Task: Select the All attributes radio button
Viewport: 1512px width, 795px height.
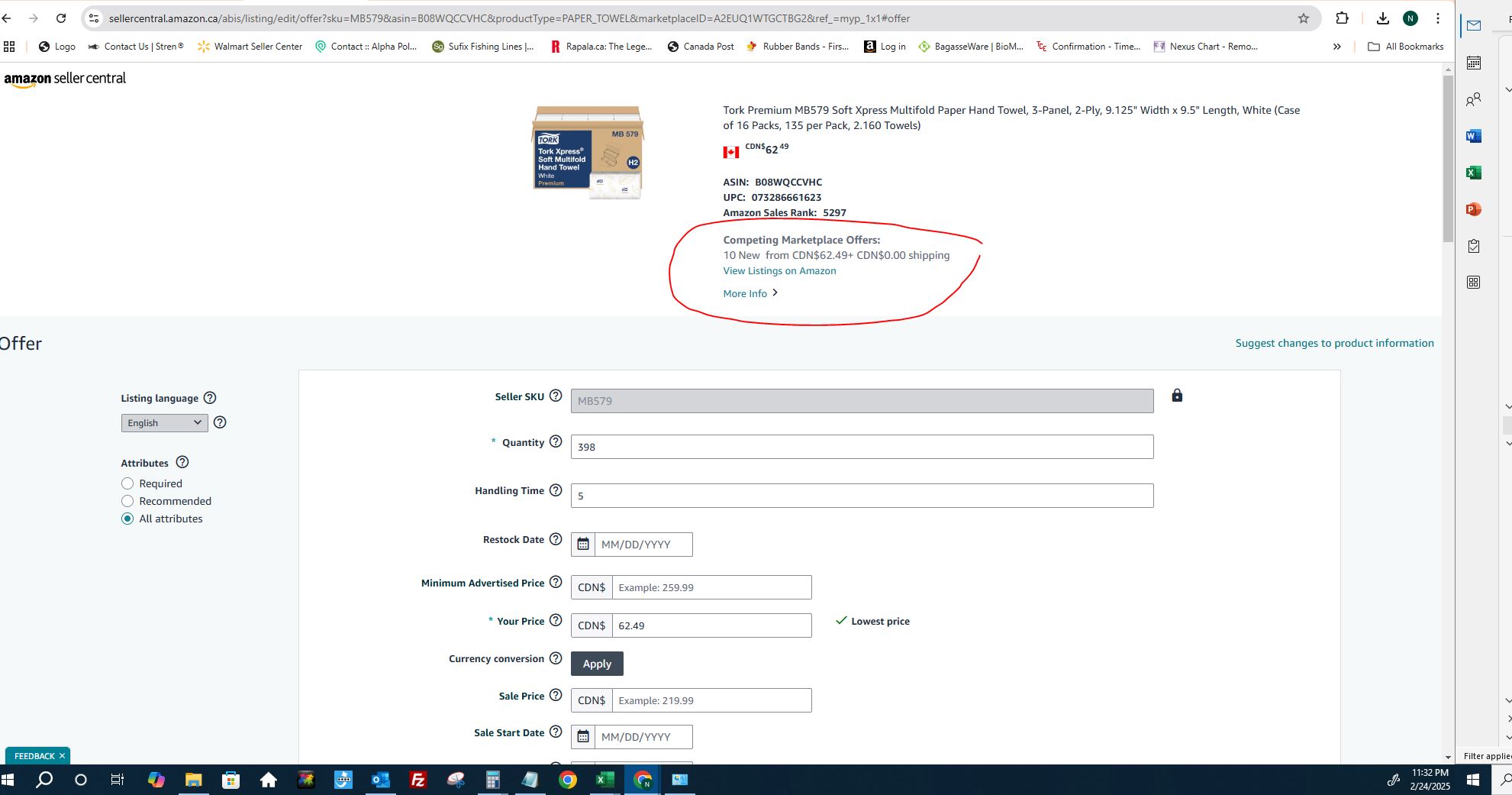Action: pos(127,519)
